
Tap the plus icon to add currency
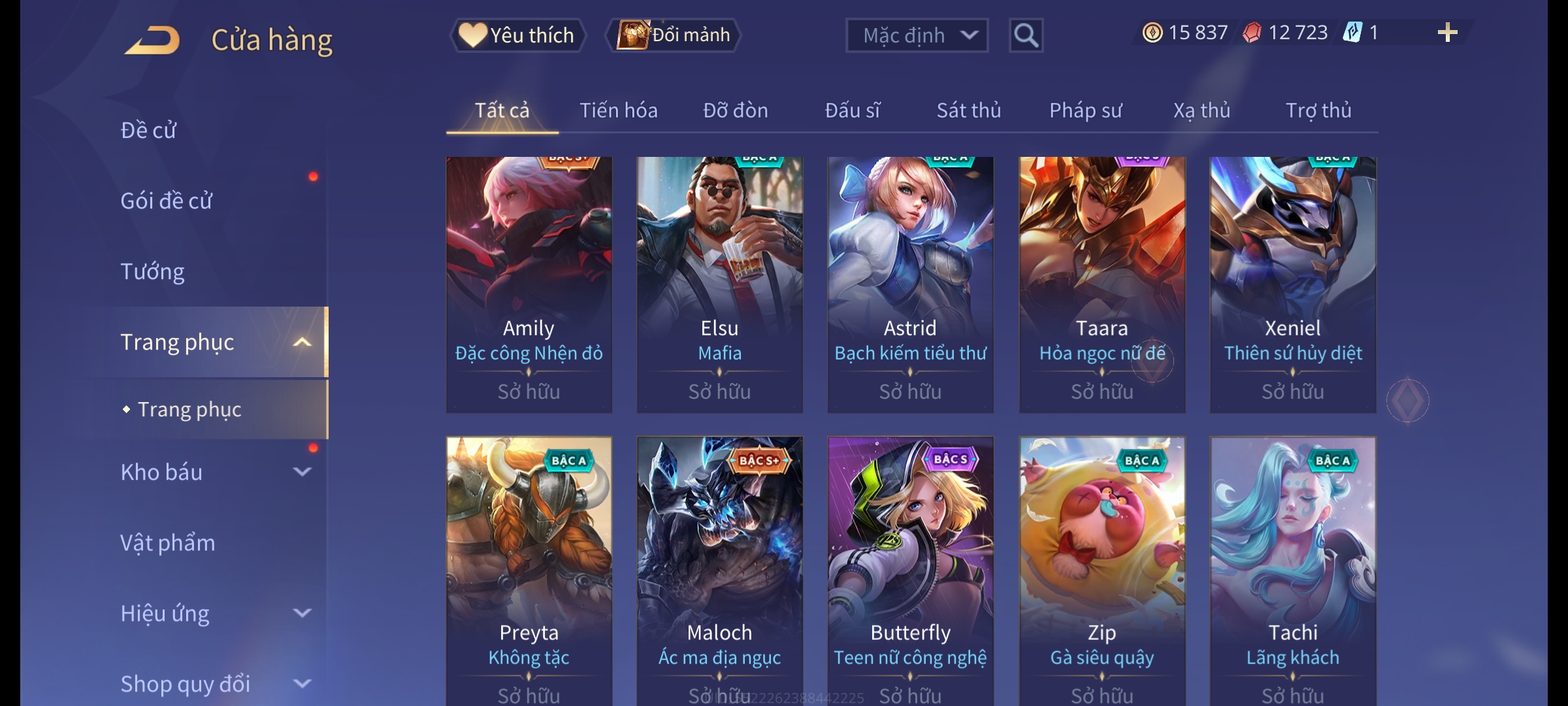point(1448,33)
